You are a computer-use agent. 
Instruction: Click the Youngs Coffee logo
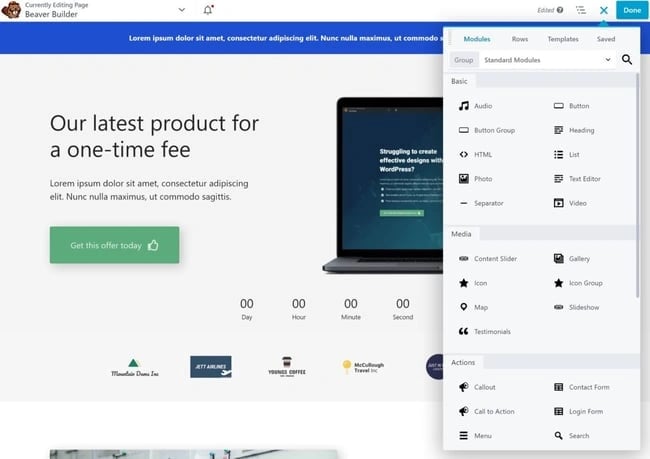(x=287, y=367)
